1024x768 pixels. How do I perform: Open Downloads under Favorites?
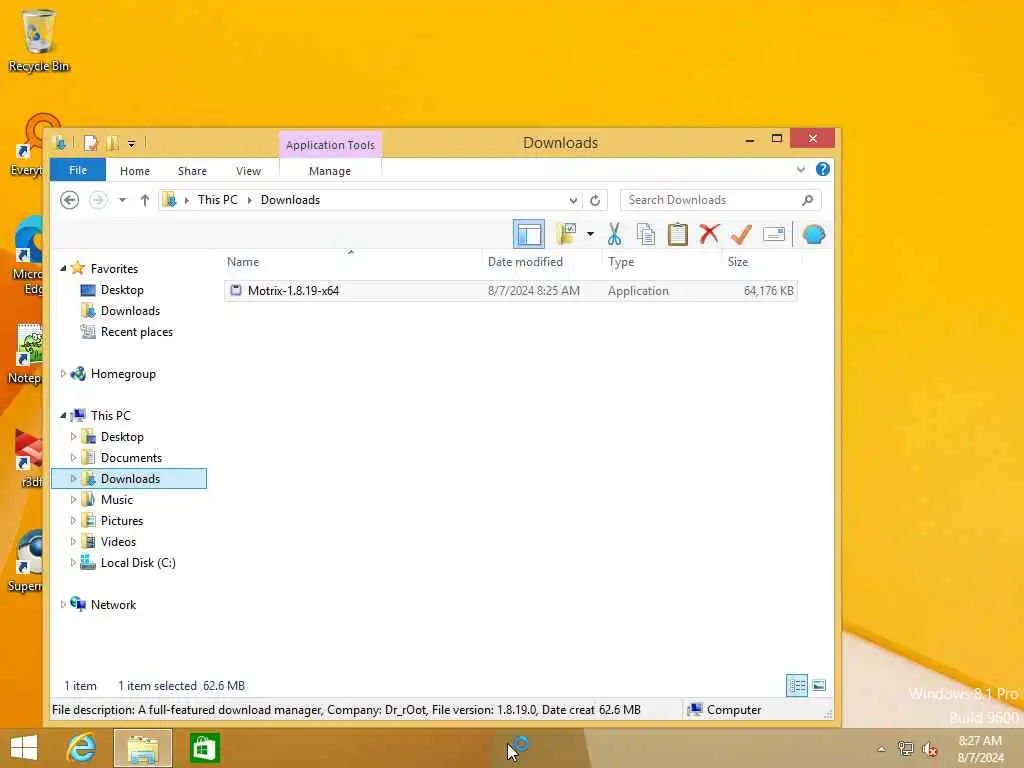click(x=130, y=310)
